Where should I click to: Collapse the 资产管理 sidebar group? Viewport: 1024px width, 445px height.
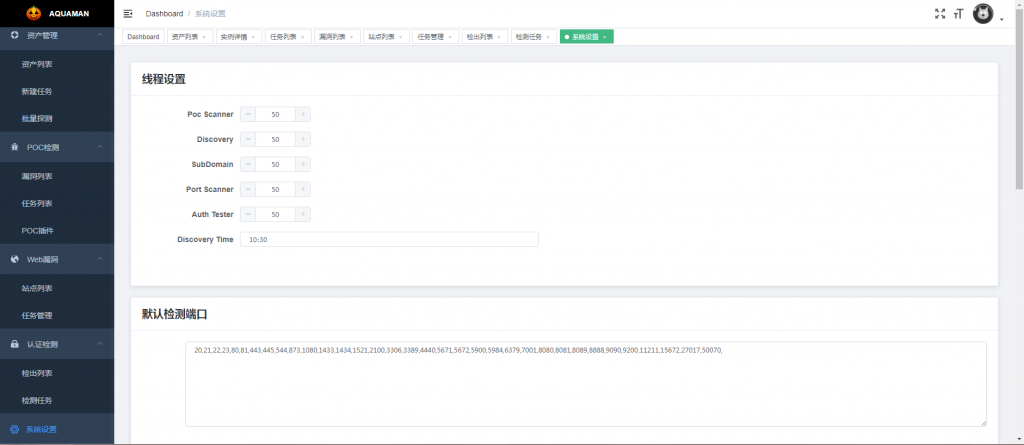[x=100, y=35]
